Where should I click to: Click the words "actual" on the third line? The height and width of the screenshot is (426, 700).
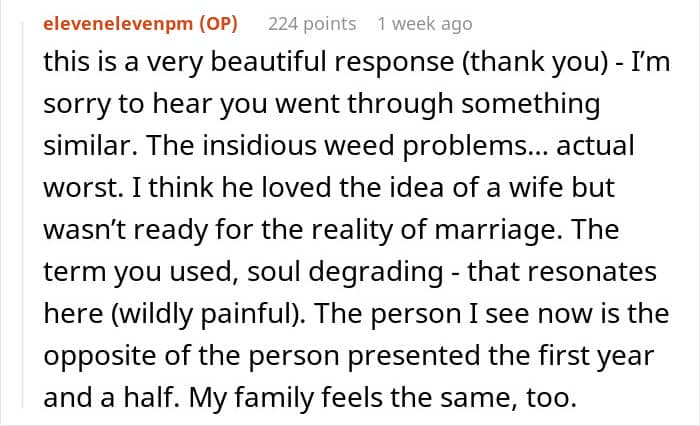coord(595,146)
